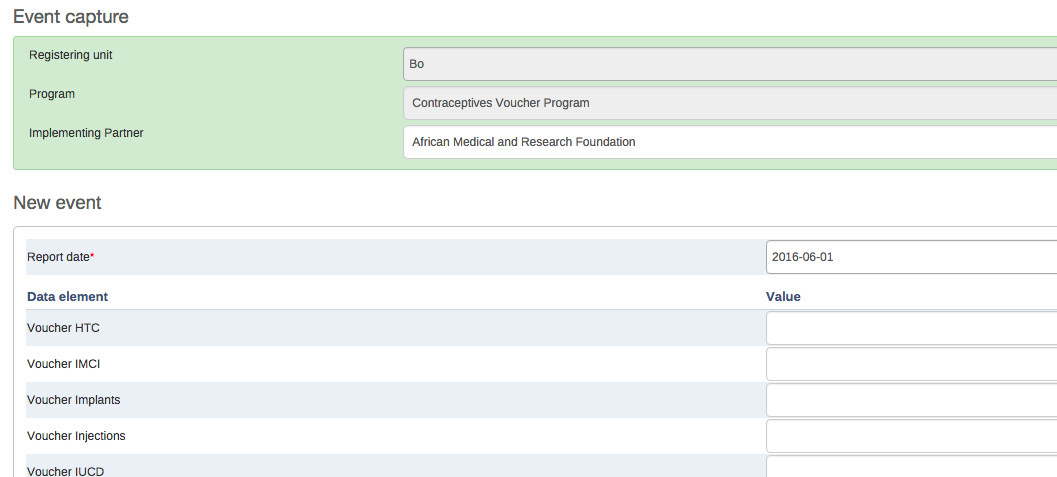Click the Report date field showing 2016-06-01
1057x477 pixels.
tap(910, 257)
